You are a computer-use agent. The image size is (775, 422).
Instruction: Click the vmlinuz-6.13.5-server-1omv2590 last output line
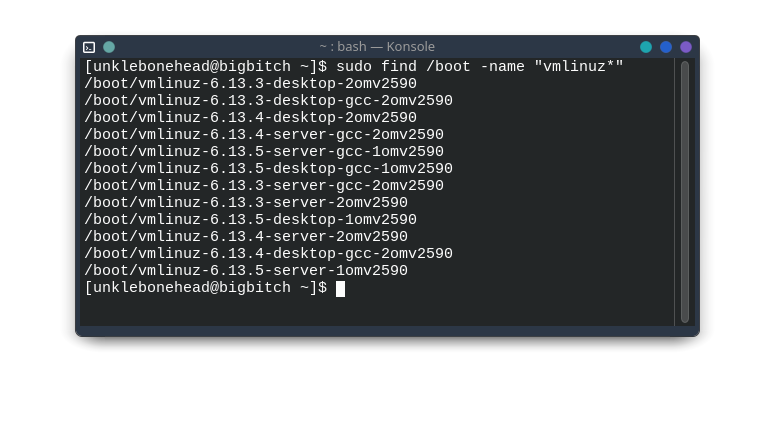click(246, 271)
